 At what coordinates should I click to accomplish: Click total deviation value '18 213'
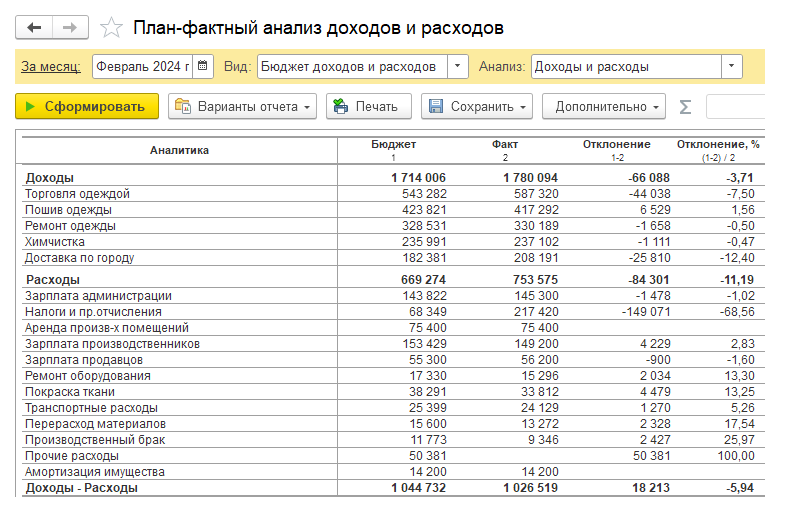[651, 488]
